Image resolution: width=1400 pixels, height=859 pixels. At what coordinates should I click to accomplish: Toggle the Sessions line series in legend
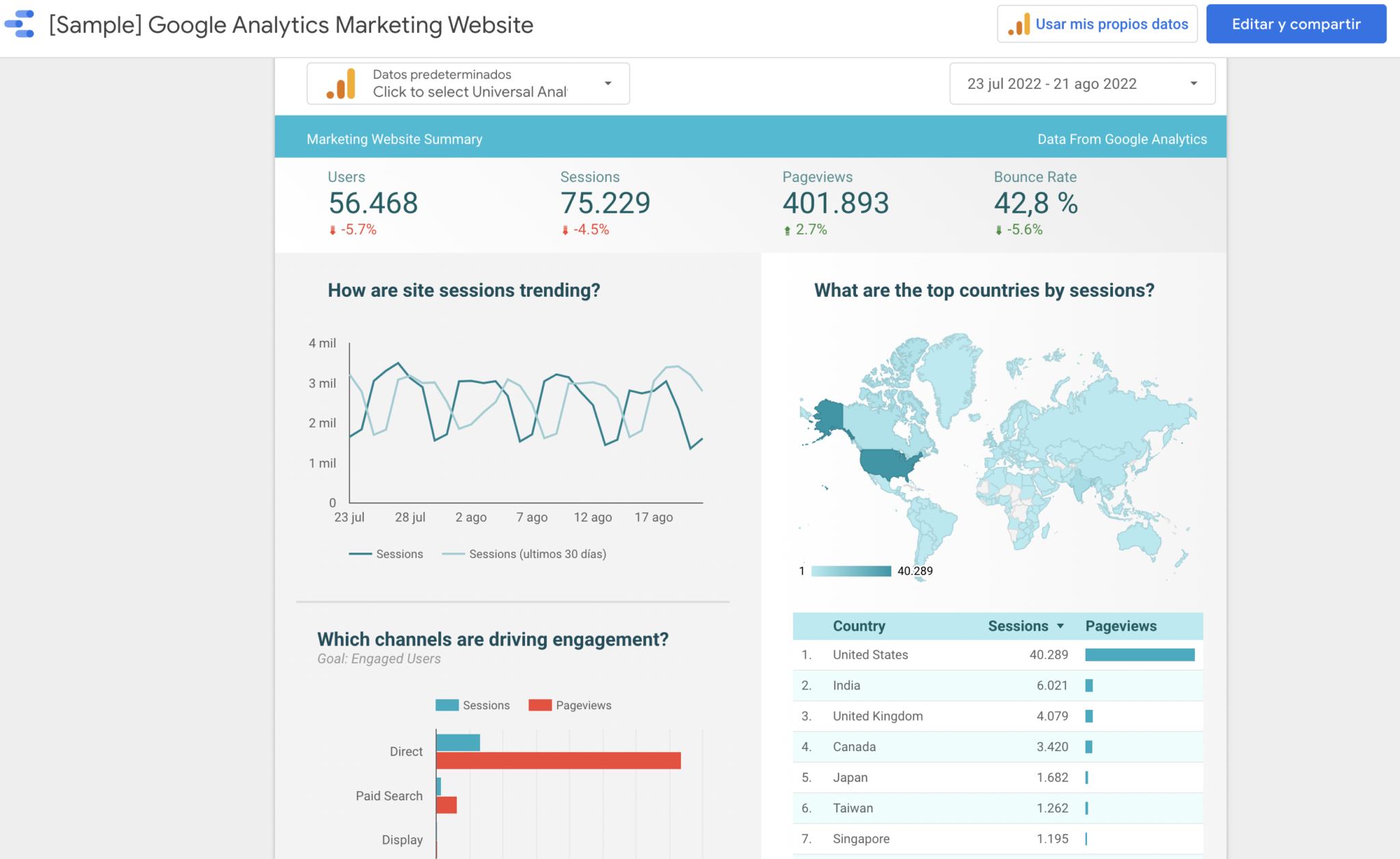(387, 554)
